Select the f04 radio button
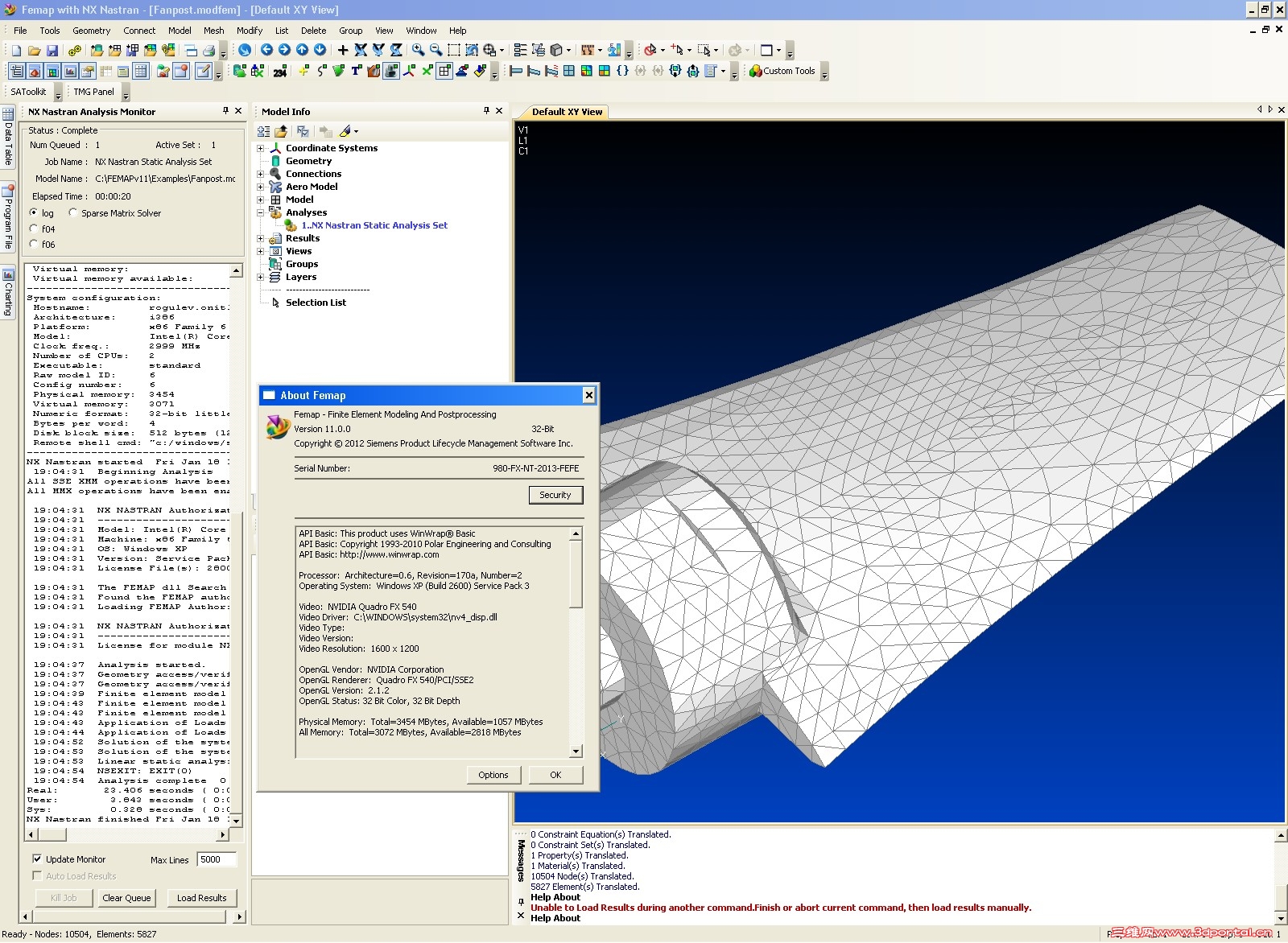Image resolution: width=1288 pixels, height=943 pixels. pos(34,229)
